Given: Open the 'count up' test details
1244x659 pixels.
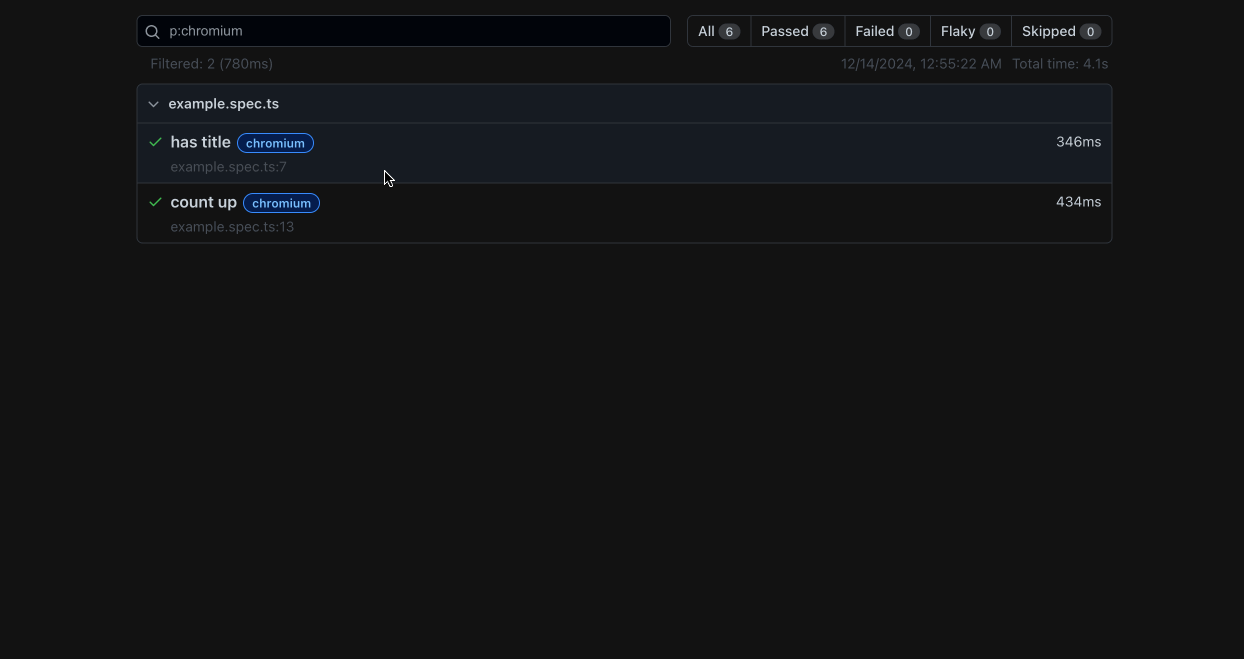Looking at the screenshot, I should click(x=203, y=202).
